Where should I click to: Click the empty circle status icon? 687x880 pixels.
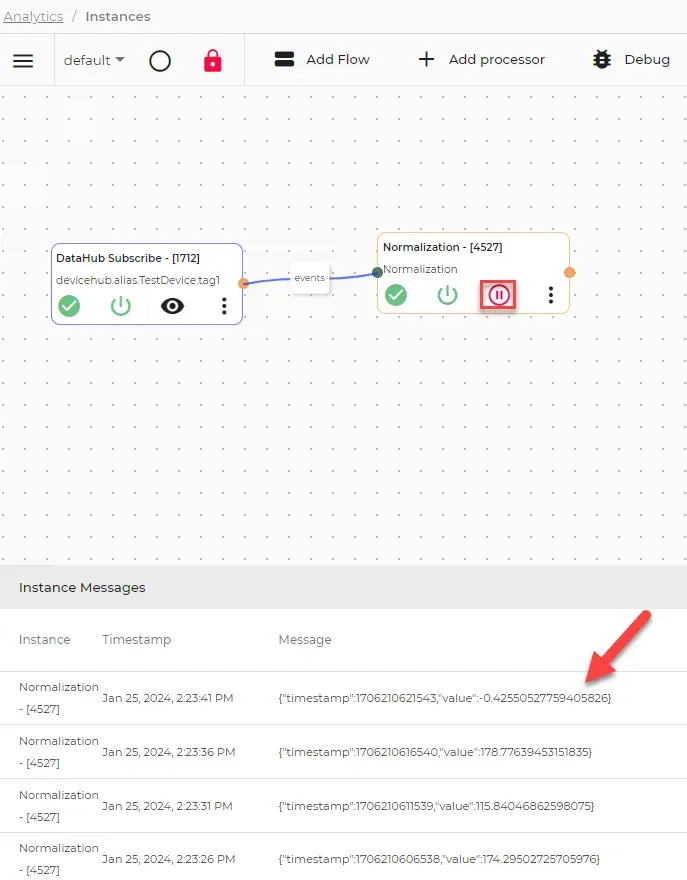(x=160, y=61)
